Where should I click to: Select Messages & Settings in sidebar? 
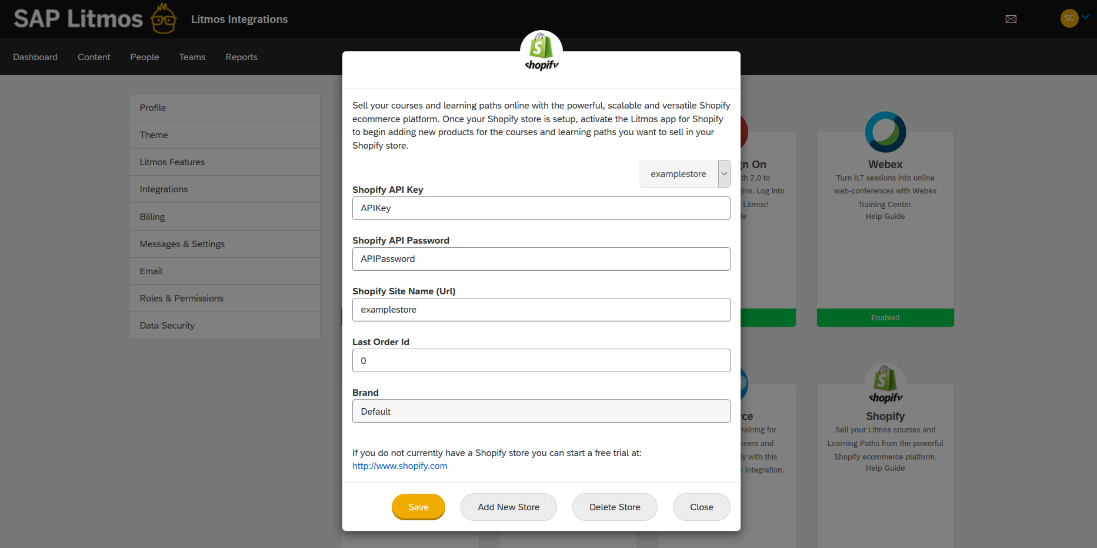225,244
